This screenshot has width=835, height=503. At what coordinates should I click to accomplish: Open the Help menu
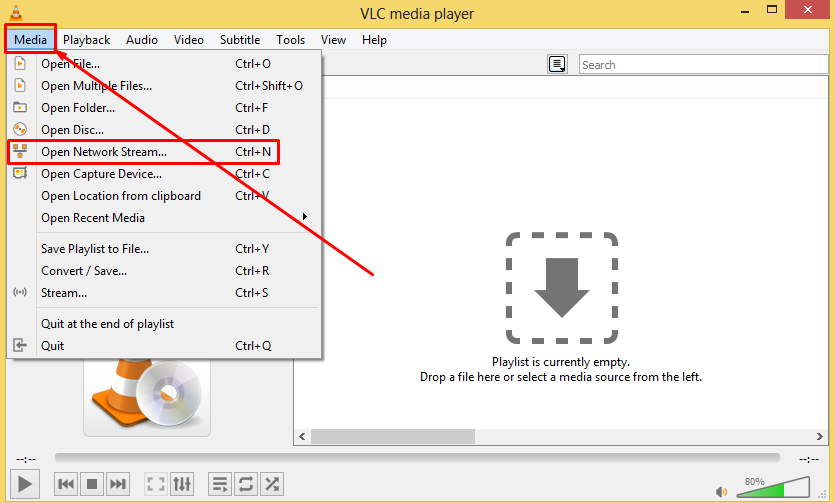pos(374,39)
